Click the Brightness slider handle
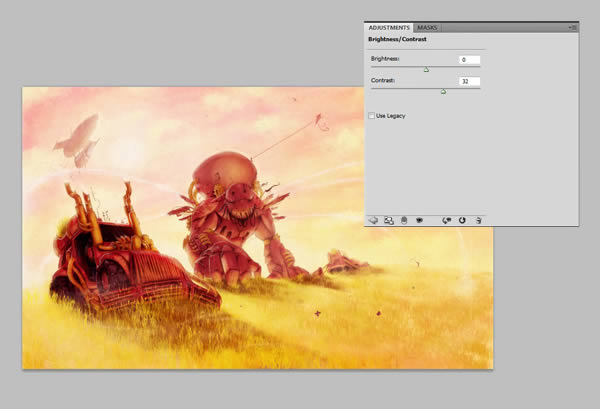 point(426,70)
